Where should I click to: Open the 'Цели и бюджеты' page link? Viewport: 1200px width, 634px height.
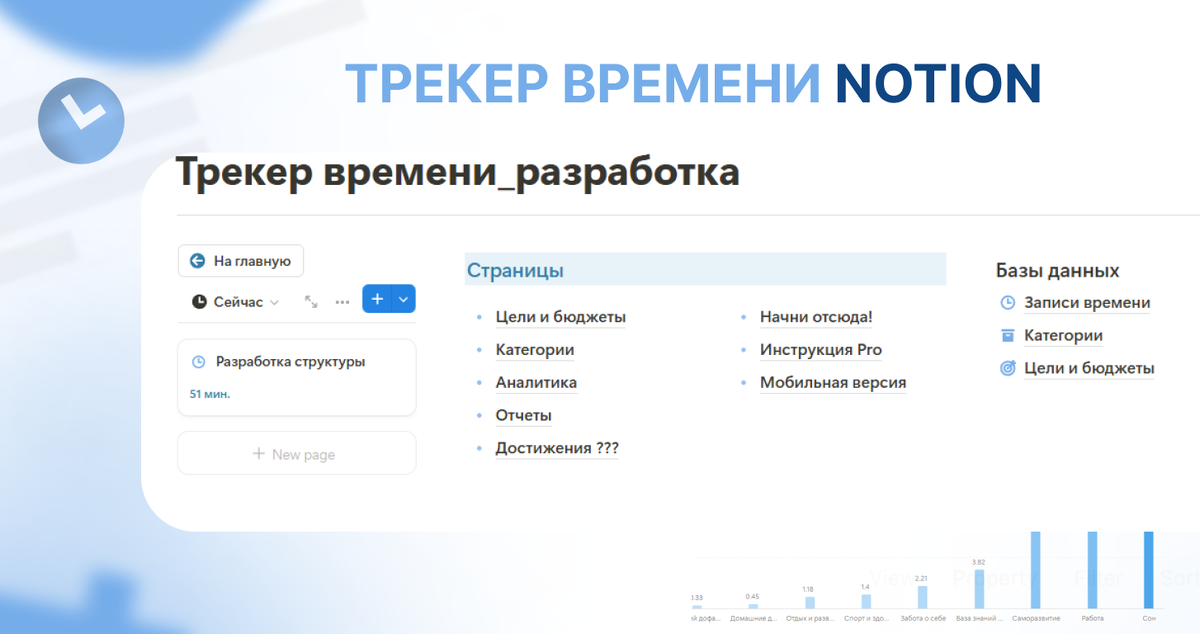(x=561, y=317)
